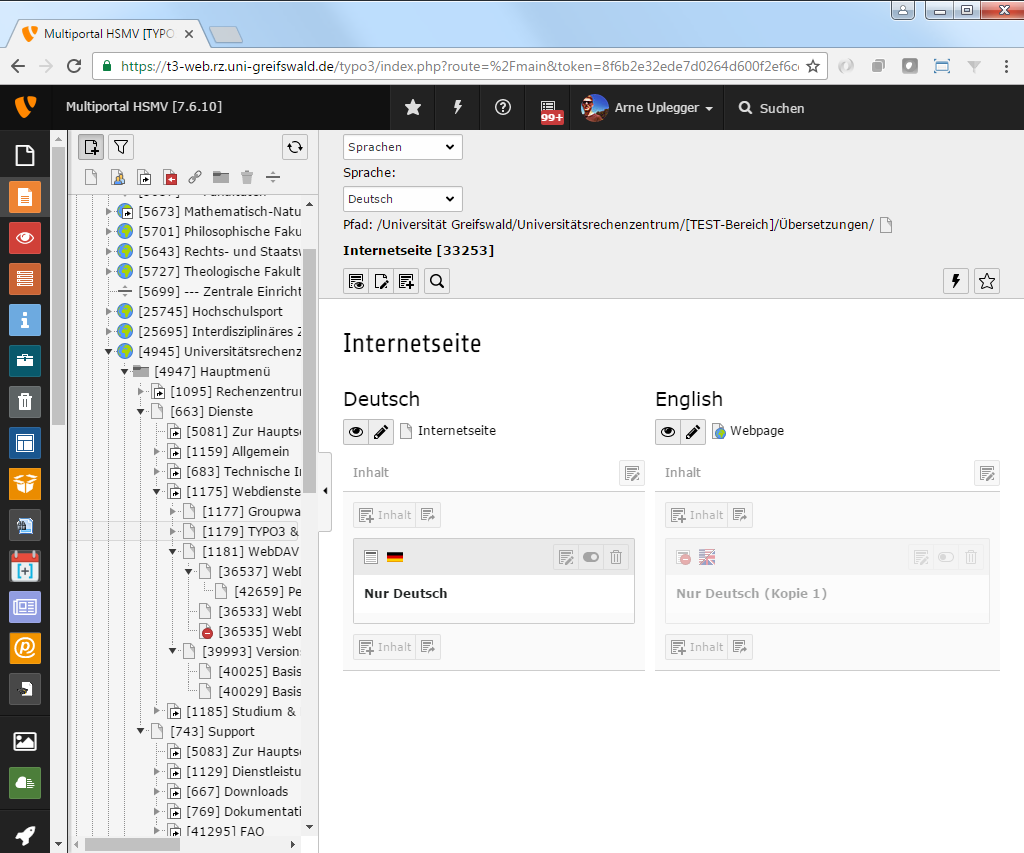The height and width of the screenshot is (853, 1024).
Task: Refresh the page tree
Action: tap(294, 147)
